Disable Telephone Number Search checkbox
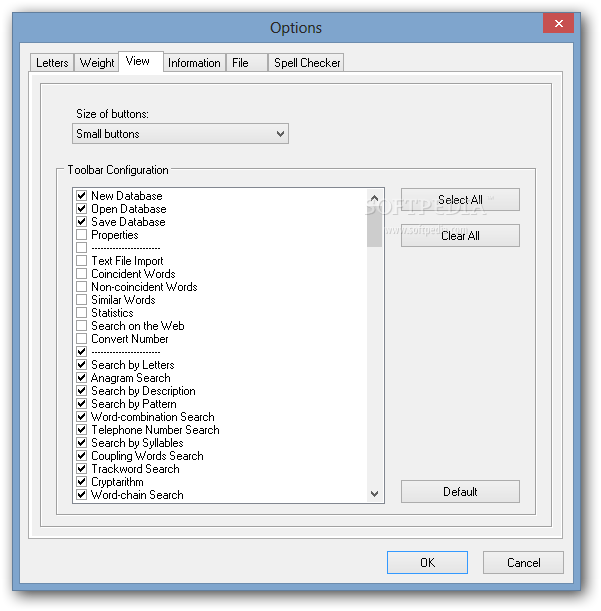Screen dimensions: 601x611 [x=81, y=430]
